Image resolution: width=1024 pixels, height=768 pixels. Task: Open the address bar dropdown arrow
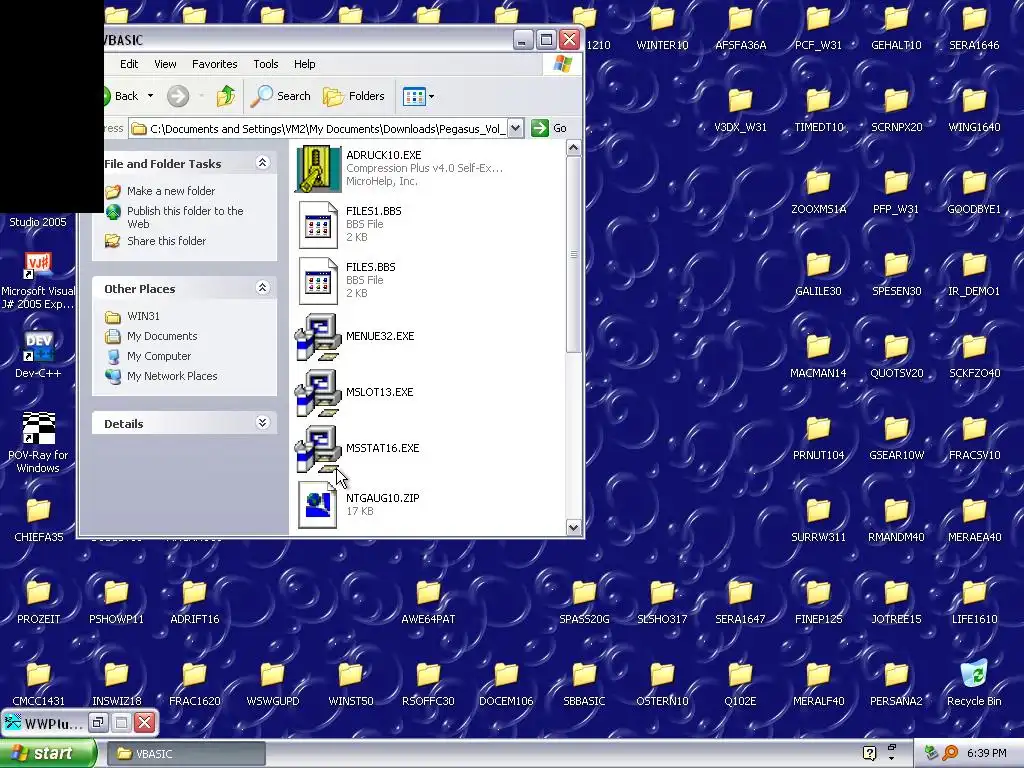tap(515, 128)
